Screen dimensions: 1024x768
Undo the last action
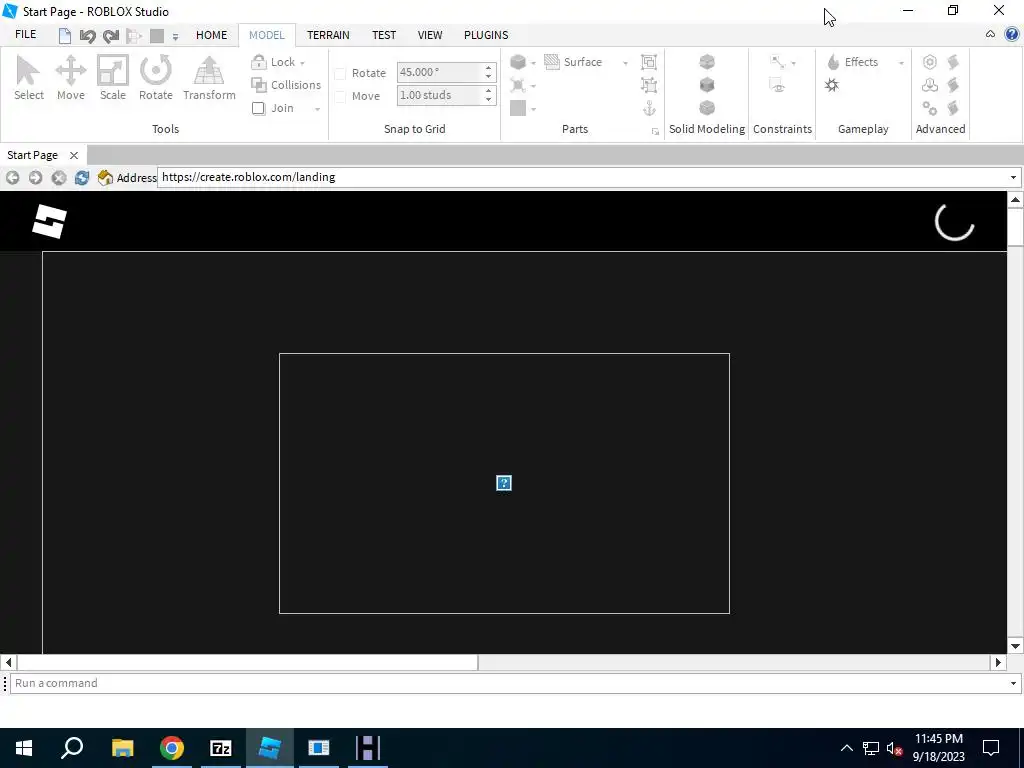click(x=88, y=36)
